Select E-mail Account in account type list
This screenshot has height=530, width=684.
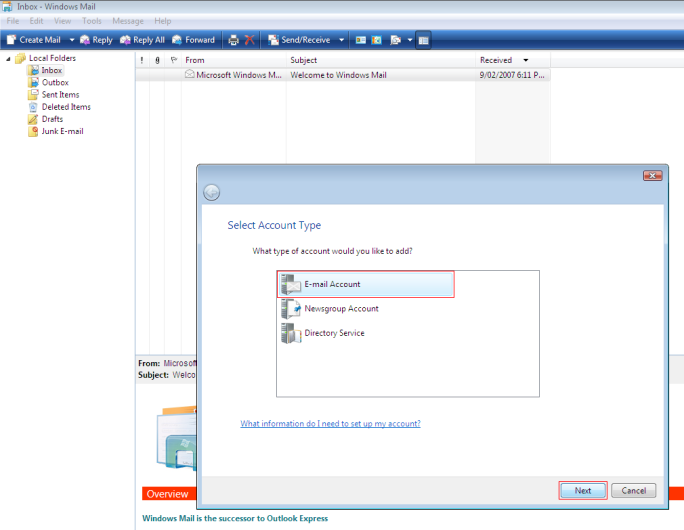point(366,284)
